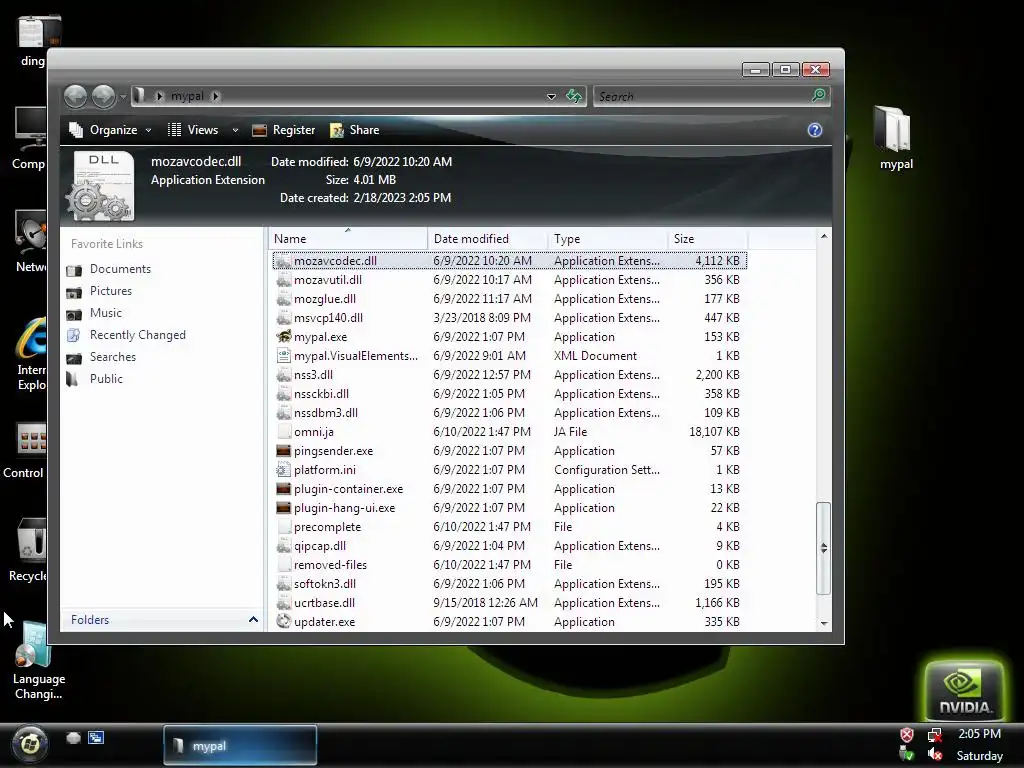Click the Forward navigation arrow button
This screenshot has width=1024, height=768.
tap(103, 97)
